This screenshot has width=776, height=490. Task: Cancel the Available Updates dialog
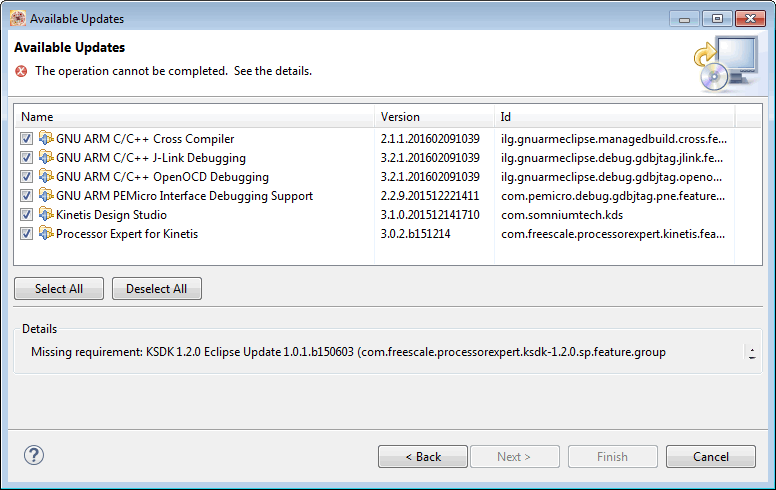click(710, 457)
